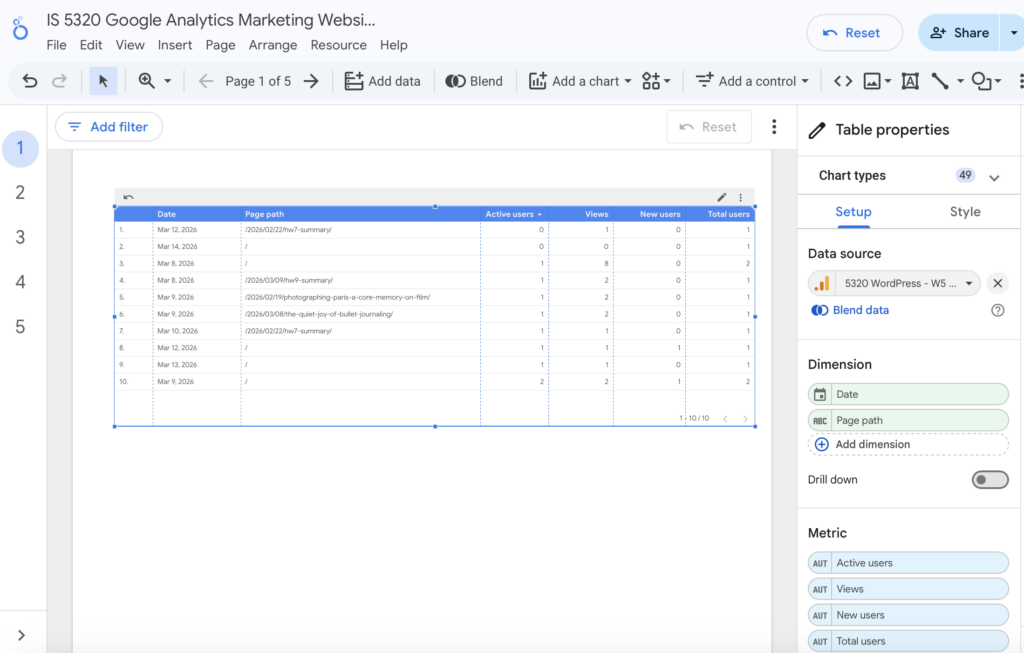Expand the Chart types section
1024x653 pixels.
pos(994,177)
